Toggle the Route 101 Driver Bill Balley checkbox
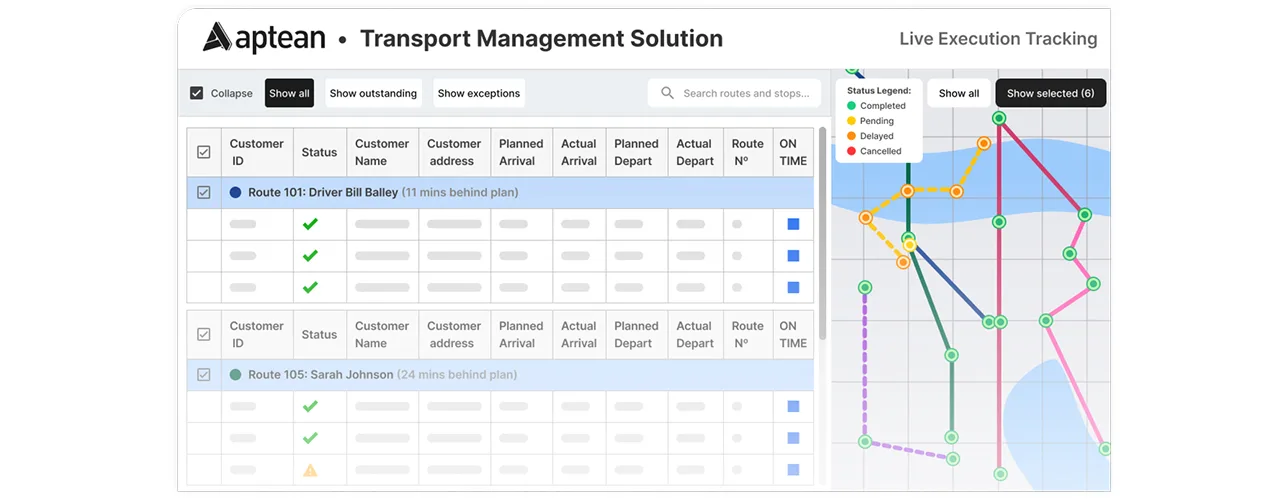1285x500 pixels. (204, 192)
